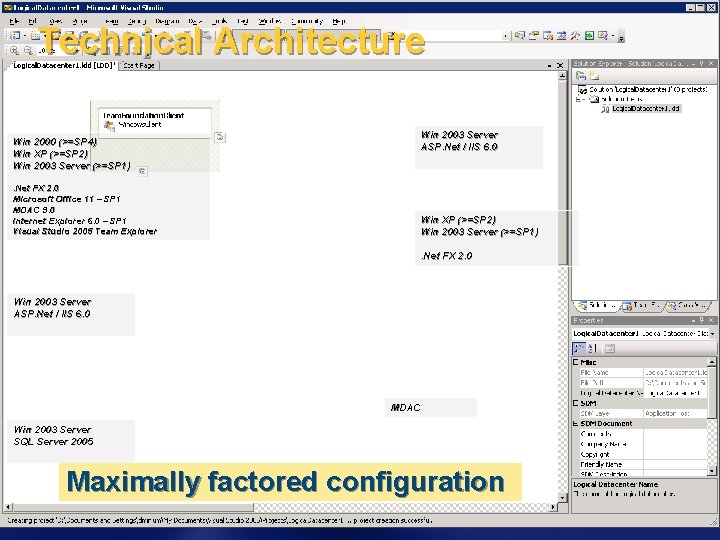This screenshot has height=540, width=720.
Task: Open the File menu
Action: [14, 21]
